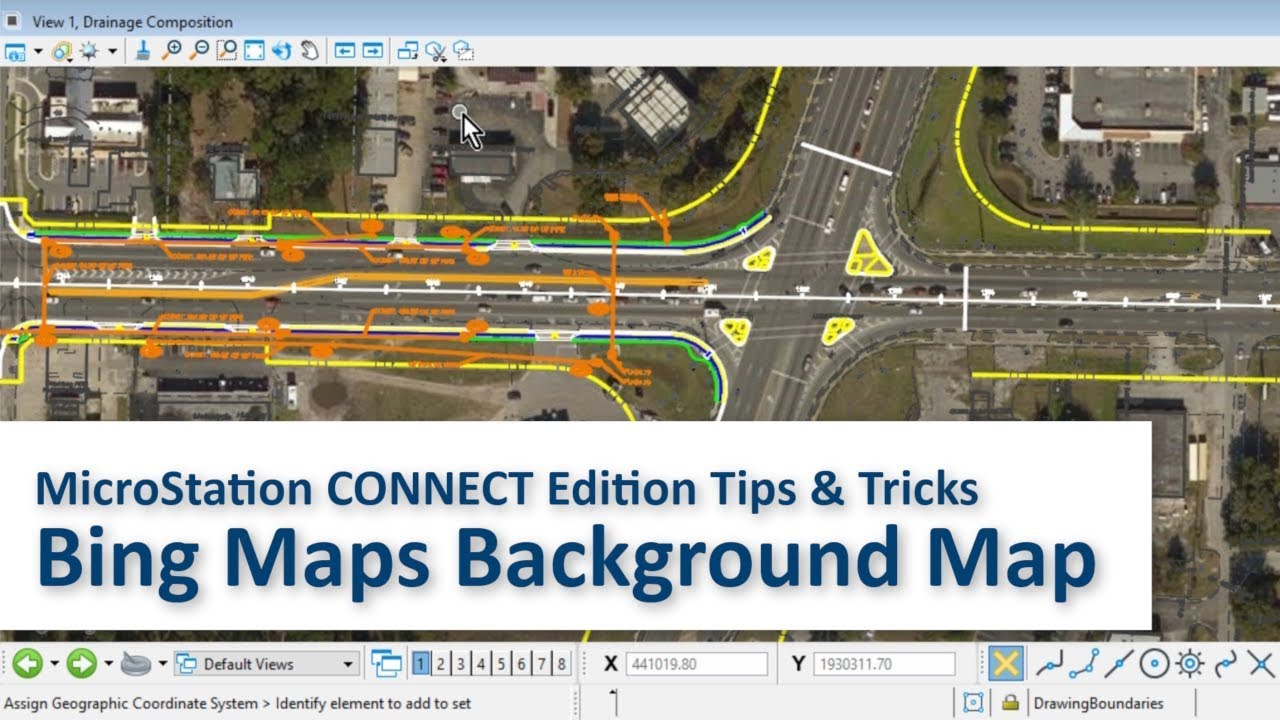Open the Clip Volume scissors tool
The image size is (1280, 720).
click(x=435, y=50)
